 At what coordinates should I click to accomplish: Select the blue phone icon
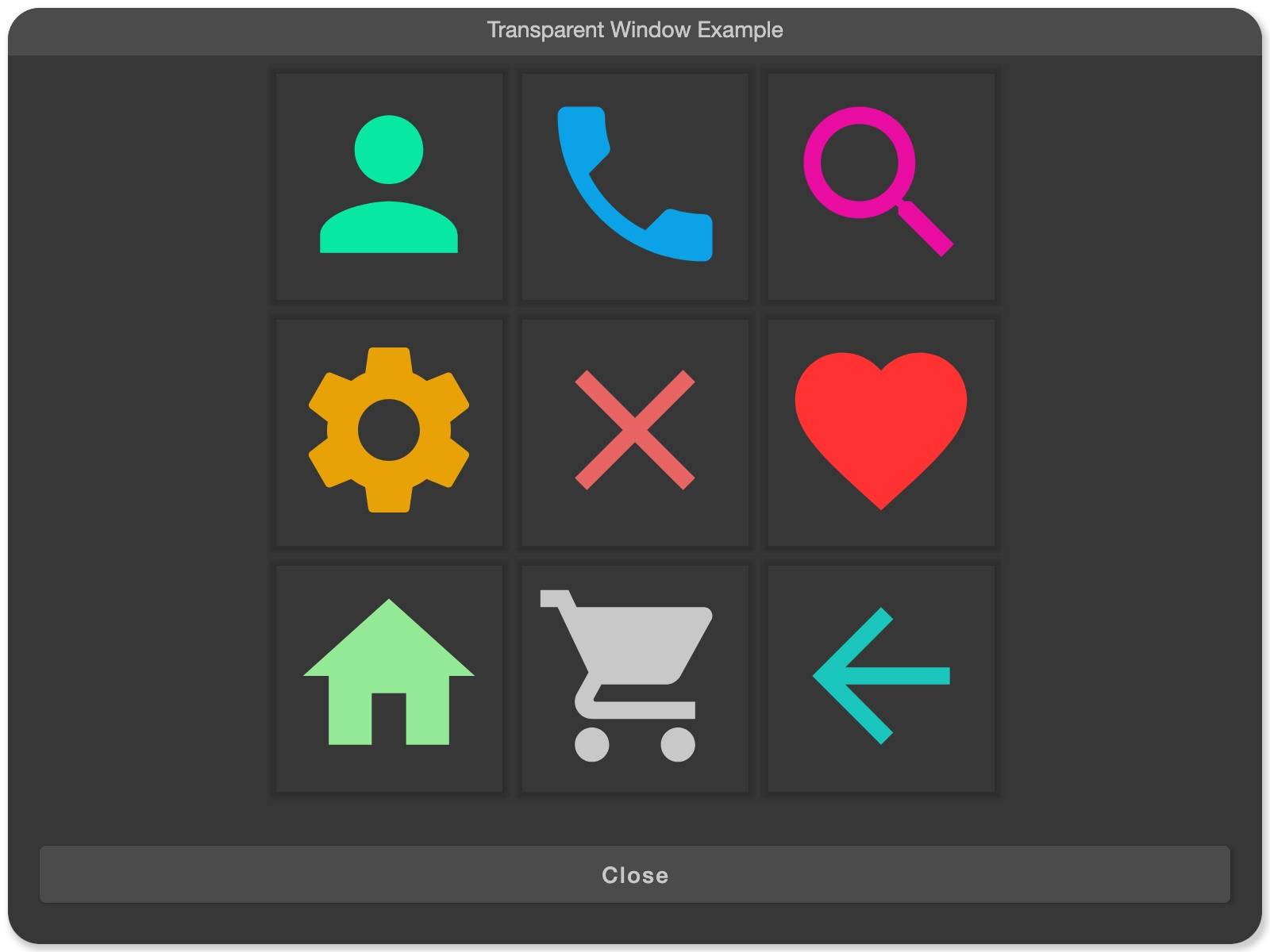(x=635, y=184)
